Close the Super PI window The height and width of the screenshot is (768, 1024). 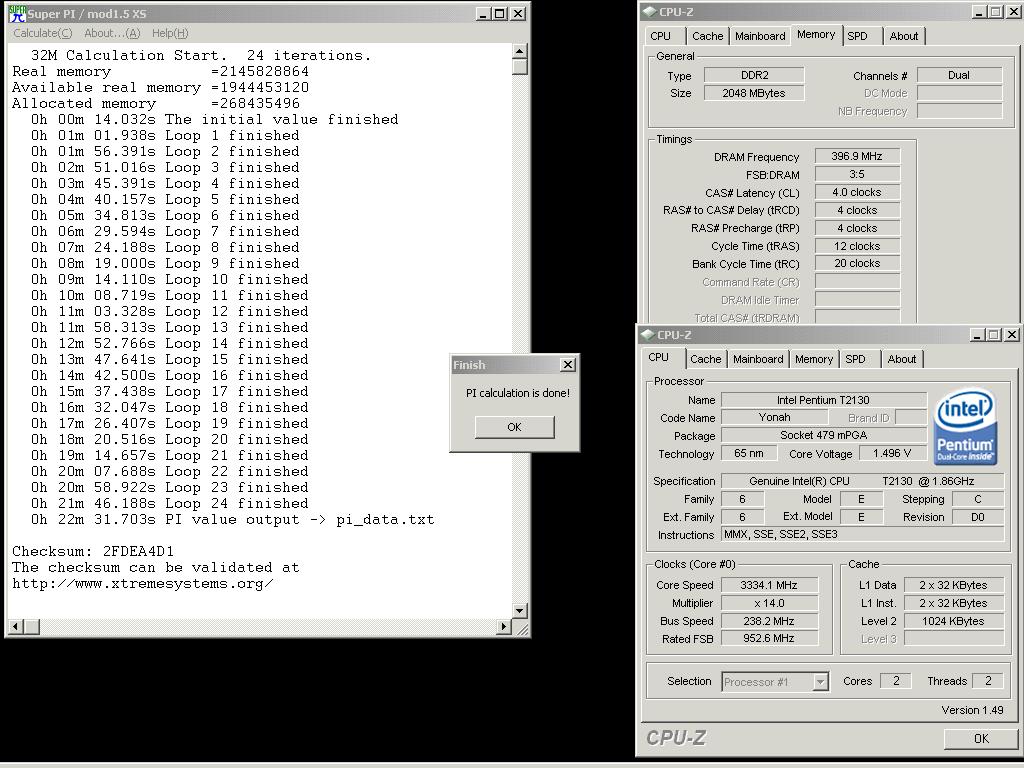[518, 14]
